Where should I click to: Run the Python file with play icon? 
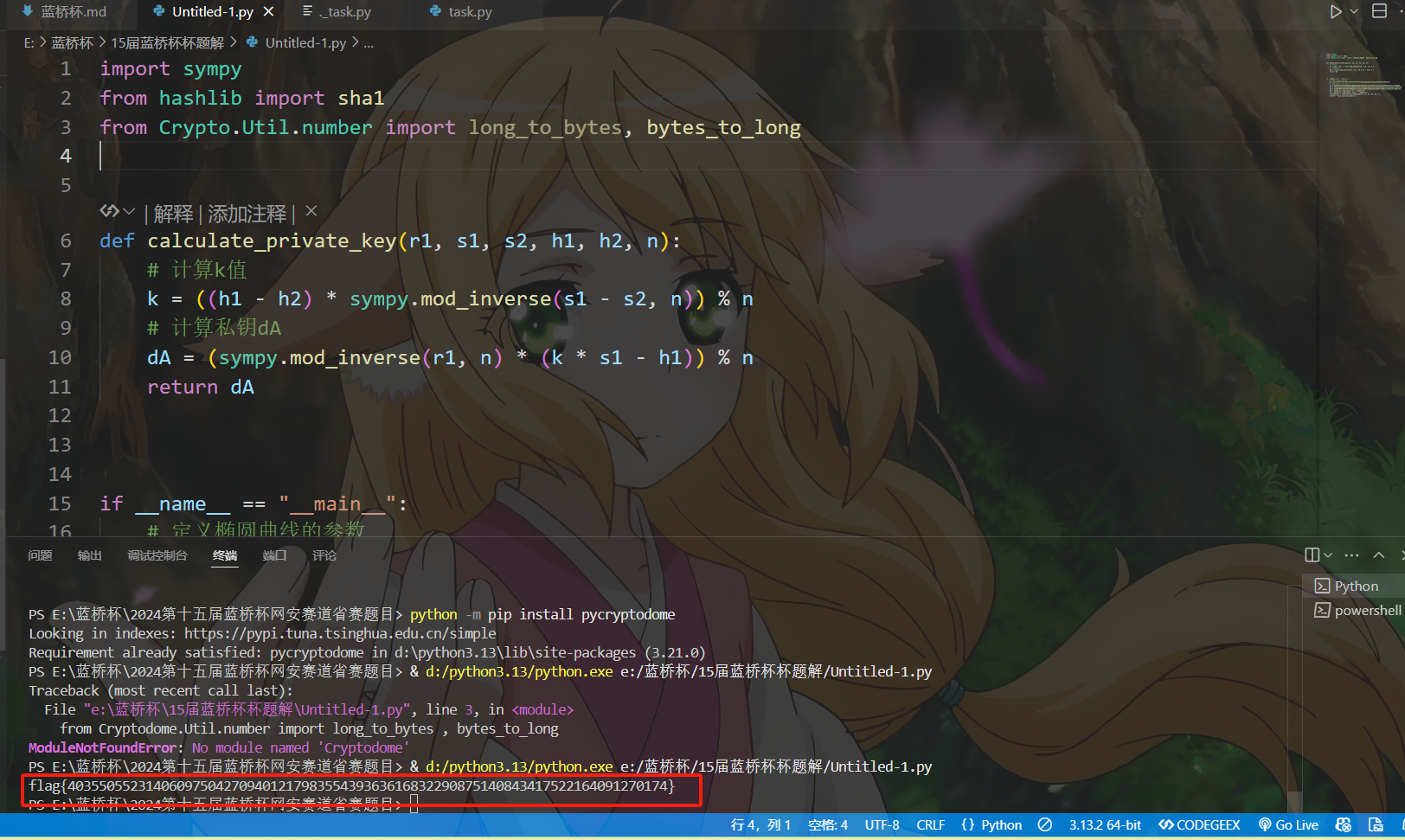pyautogui.click(x=1336, y=11)
